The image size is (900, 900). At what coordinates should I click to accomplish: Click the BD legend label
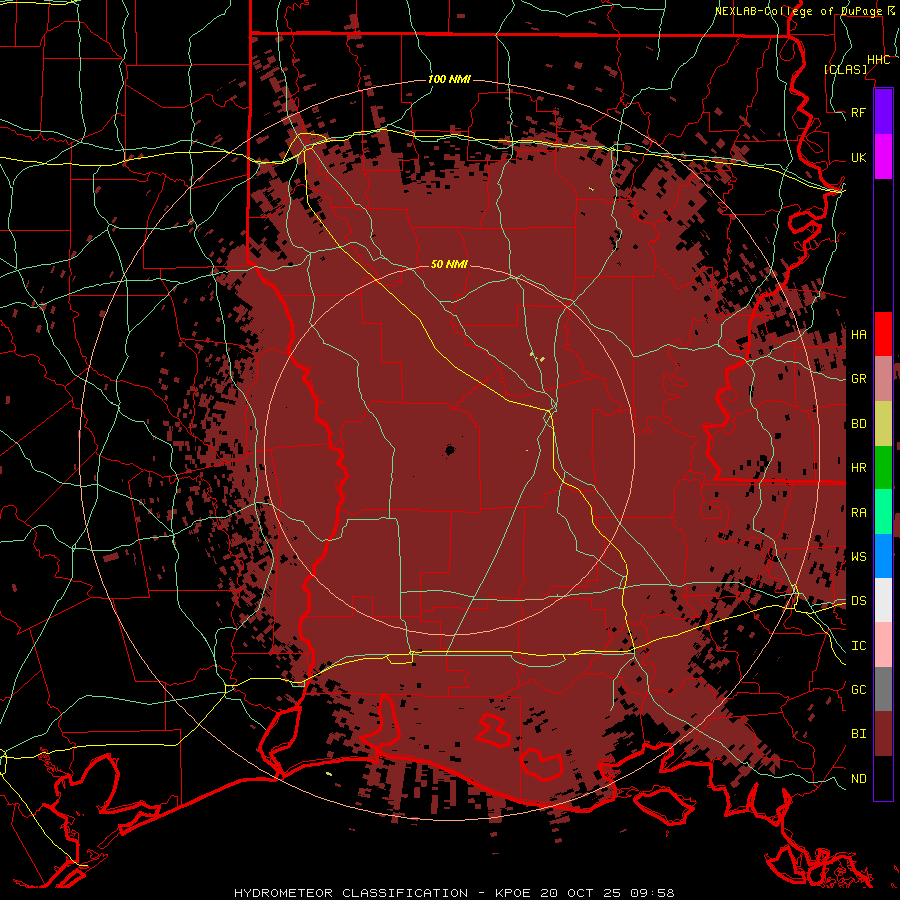point(858,424)
